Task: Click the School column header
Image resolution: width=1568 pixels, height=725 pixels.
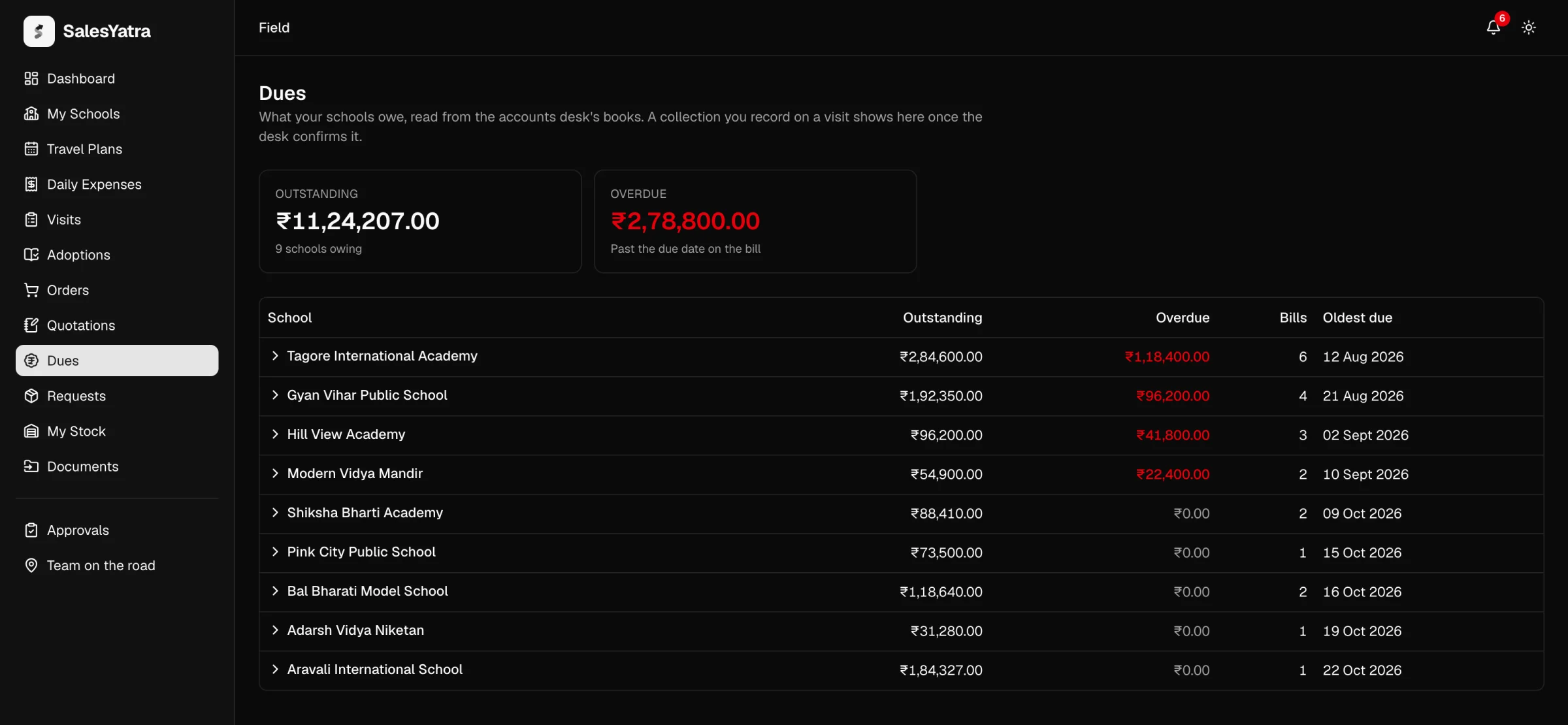Action: point(289,317)
